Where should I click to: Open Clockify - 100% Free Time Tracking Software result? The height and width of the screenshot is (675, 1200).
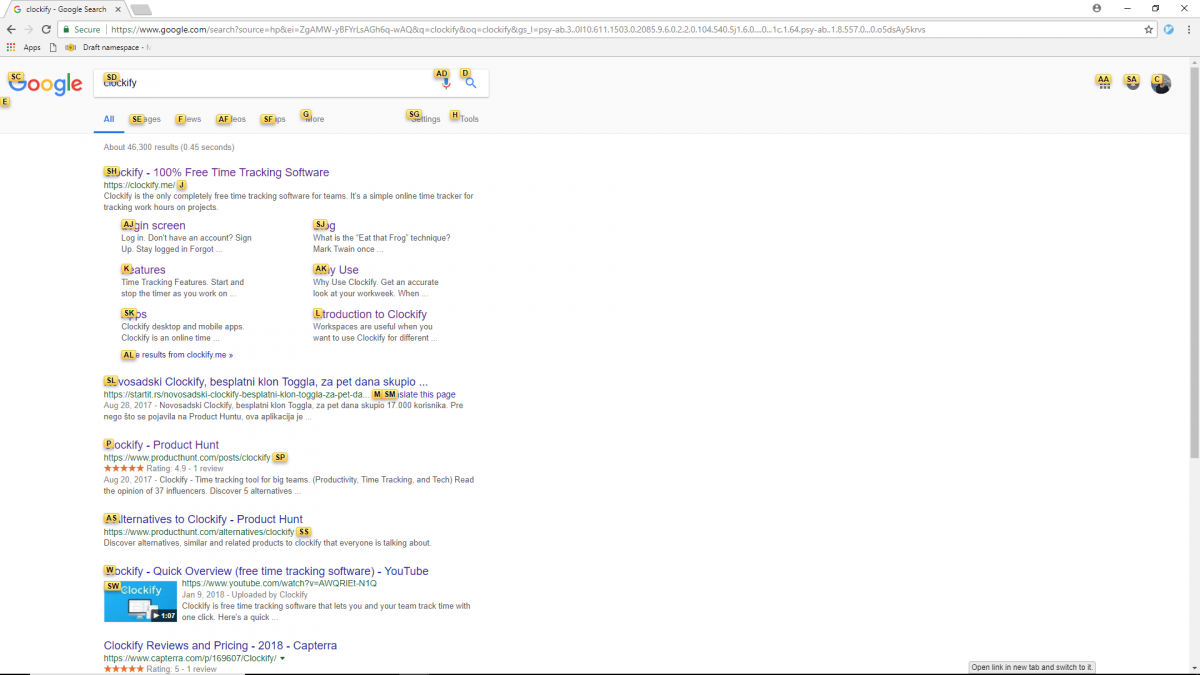(216, 172)
